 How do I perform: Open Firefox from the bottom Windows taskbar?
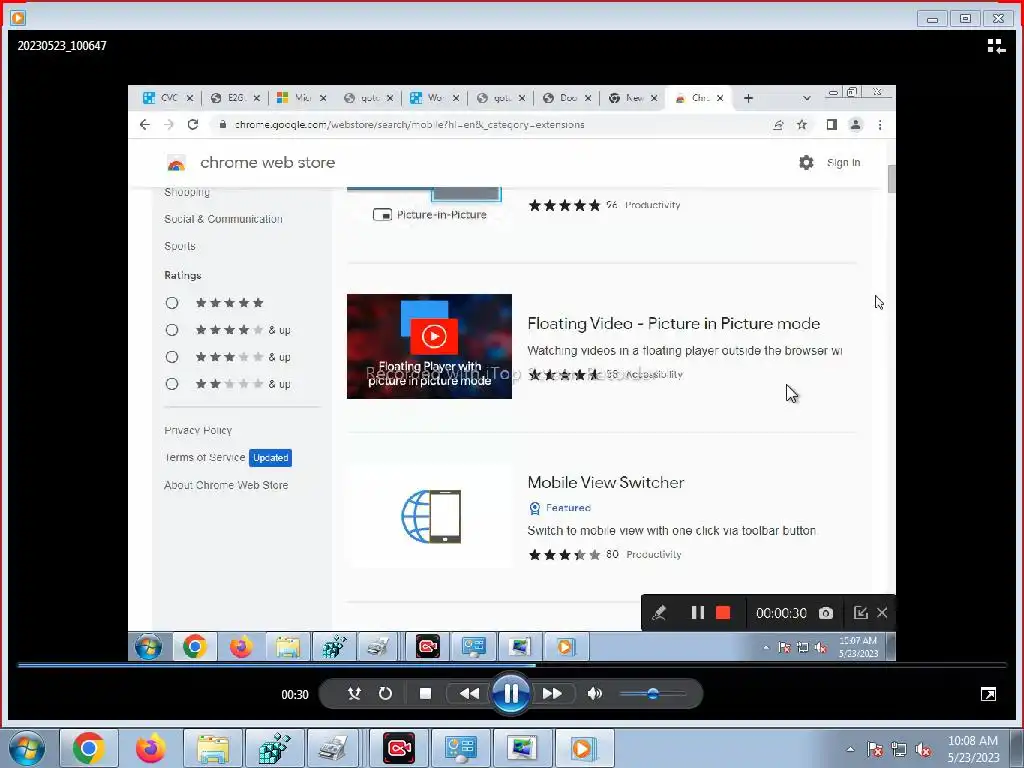click(x=150, y=748)
